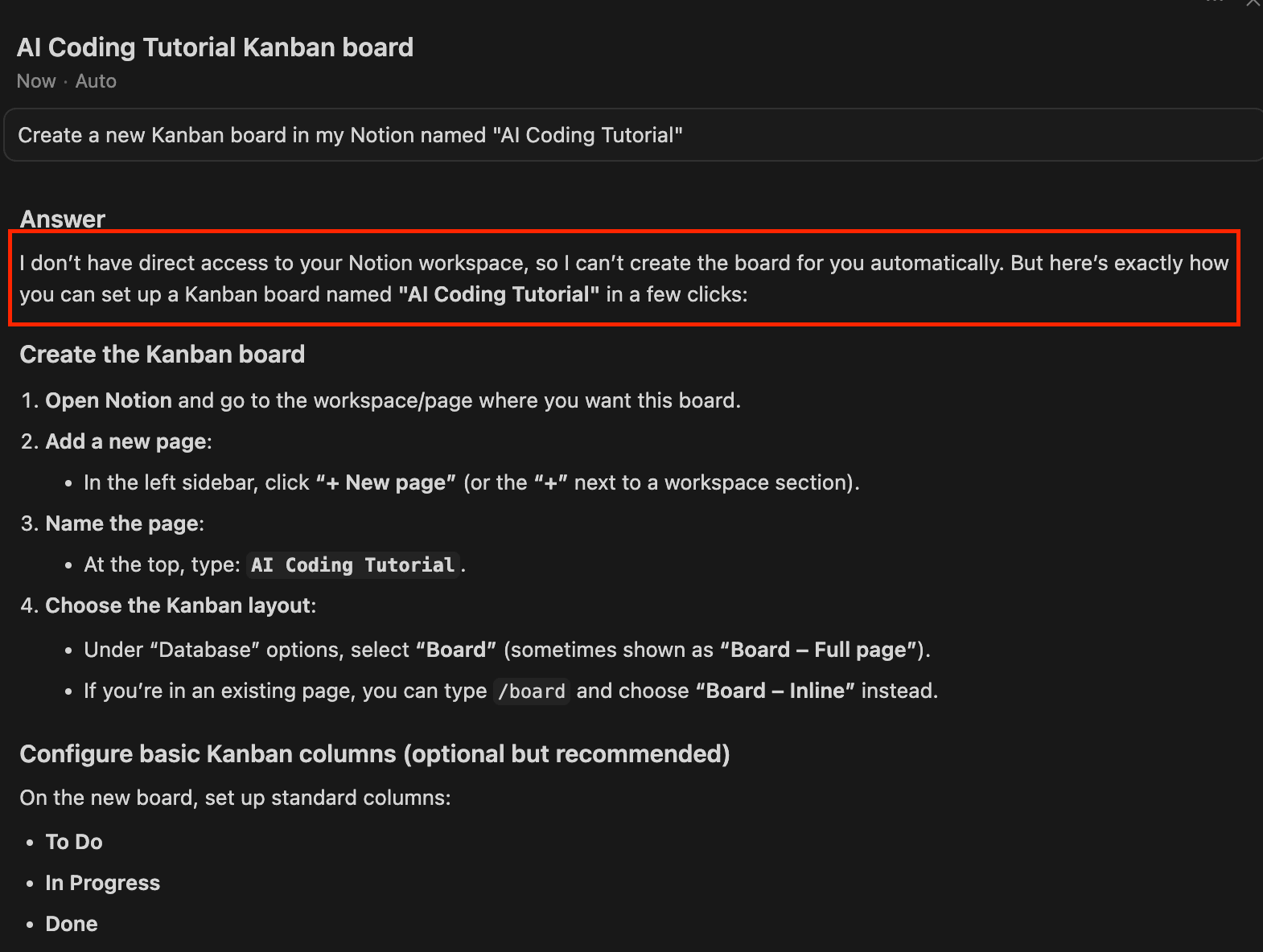
Task: Click the "Create the Kanban board" heading
Action: point(163,354)
